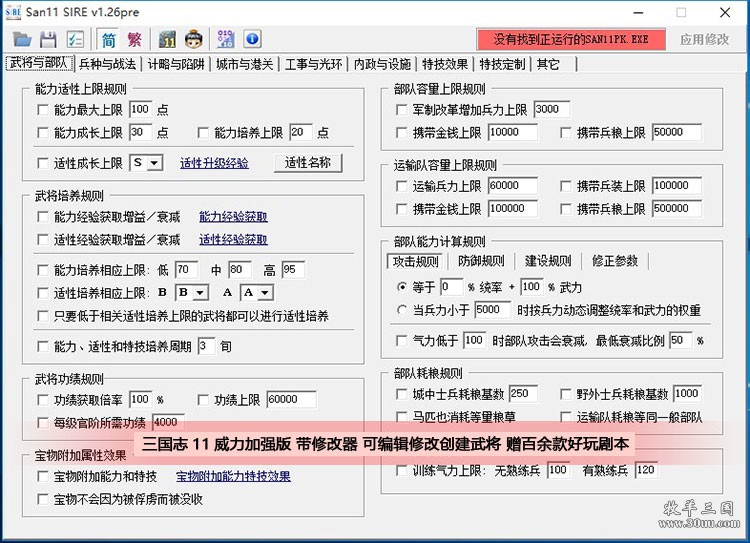This screenshot has height=543, width=750.
Task: Check 运输兵力上限 option
Action: click(401, 186)
